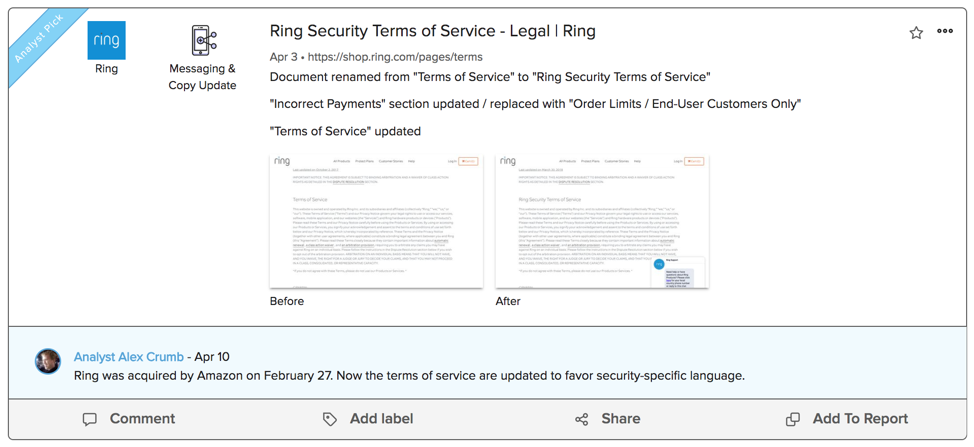Click the tag icon for Add label
Viewport: 974px width, 447px height.
pyautogui.click(x=330, y=419)
